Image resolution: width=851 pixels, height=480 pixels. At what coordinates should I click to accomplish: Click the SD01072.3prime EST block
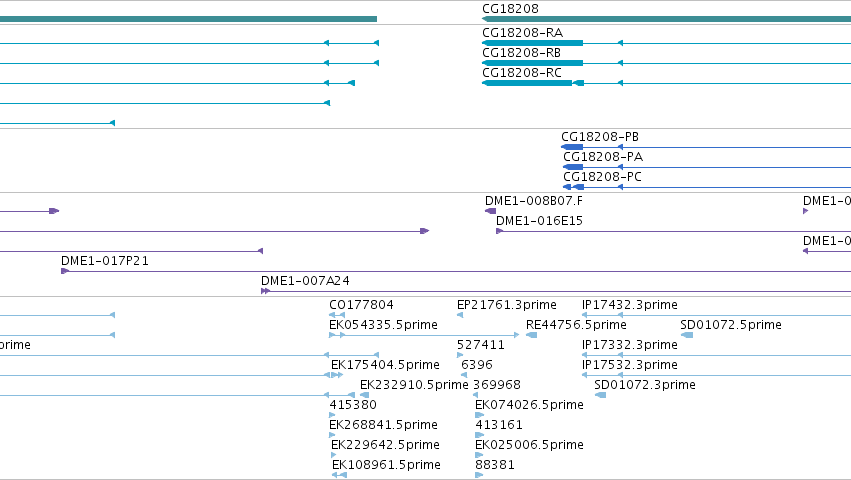click(600, 395)
